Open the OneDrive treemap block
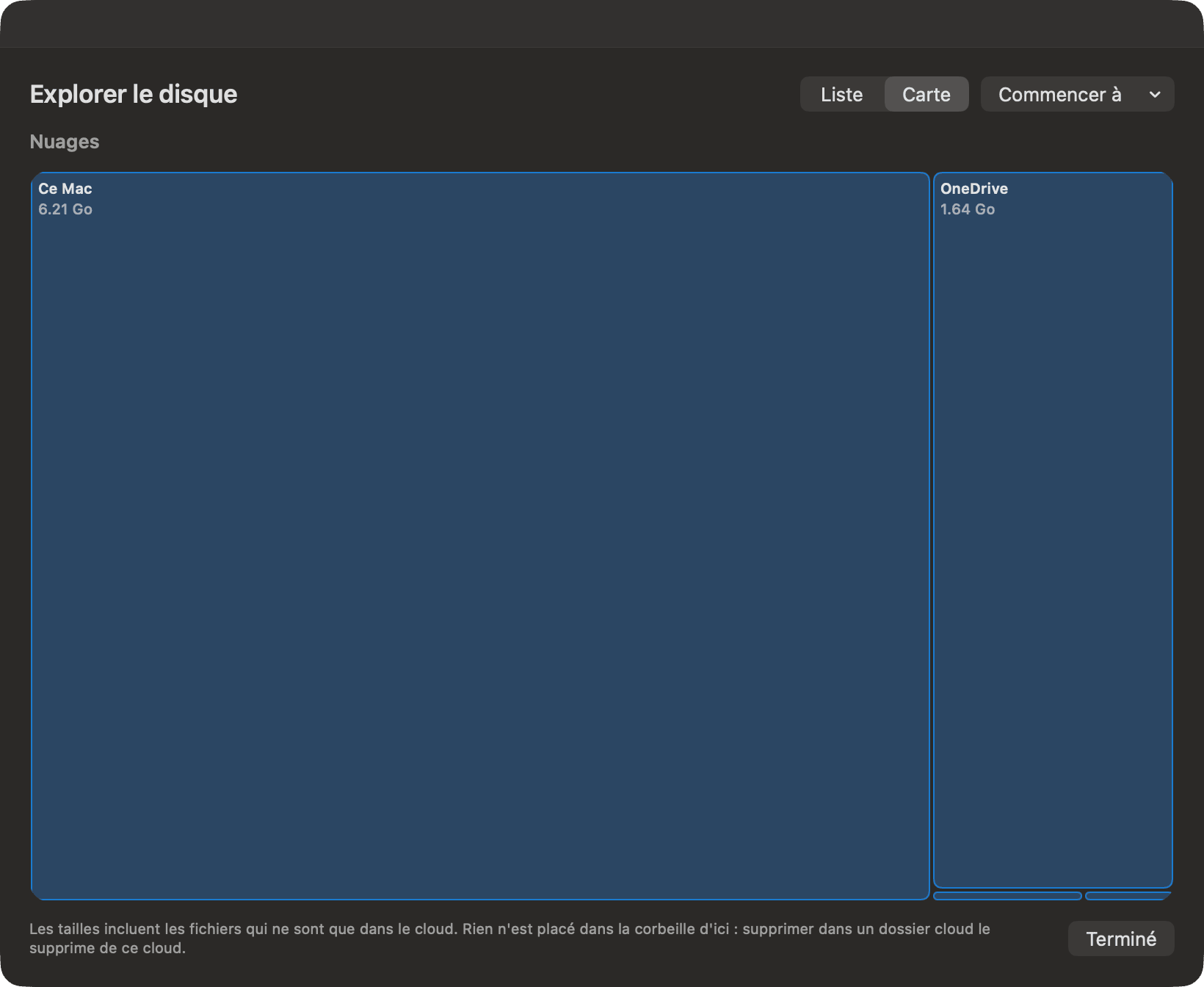Screen dimensions: 1204x987 (x=1053, y=530)
